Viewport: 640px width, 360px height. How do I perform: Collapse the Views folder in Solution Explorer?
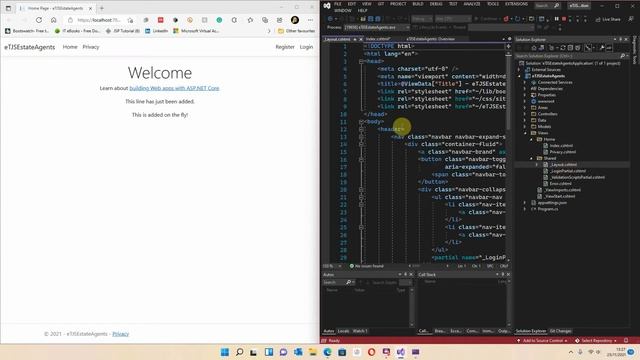click(x=525, y=133)
